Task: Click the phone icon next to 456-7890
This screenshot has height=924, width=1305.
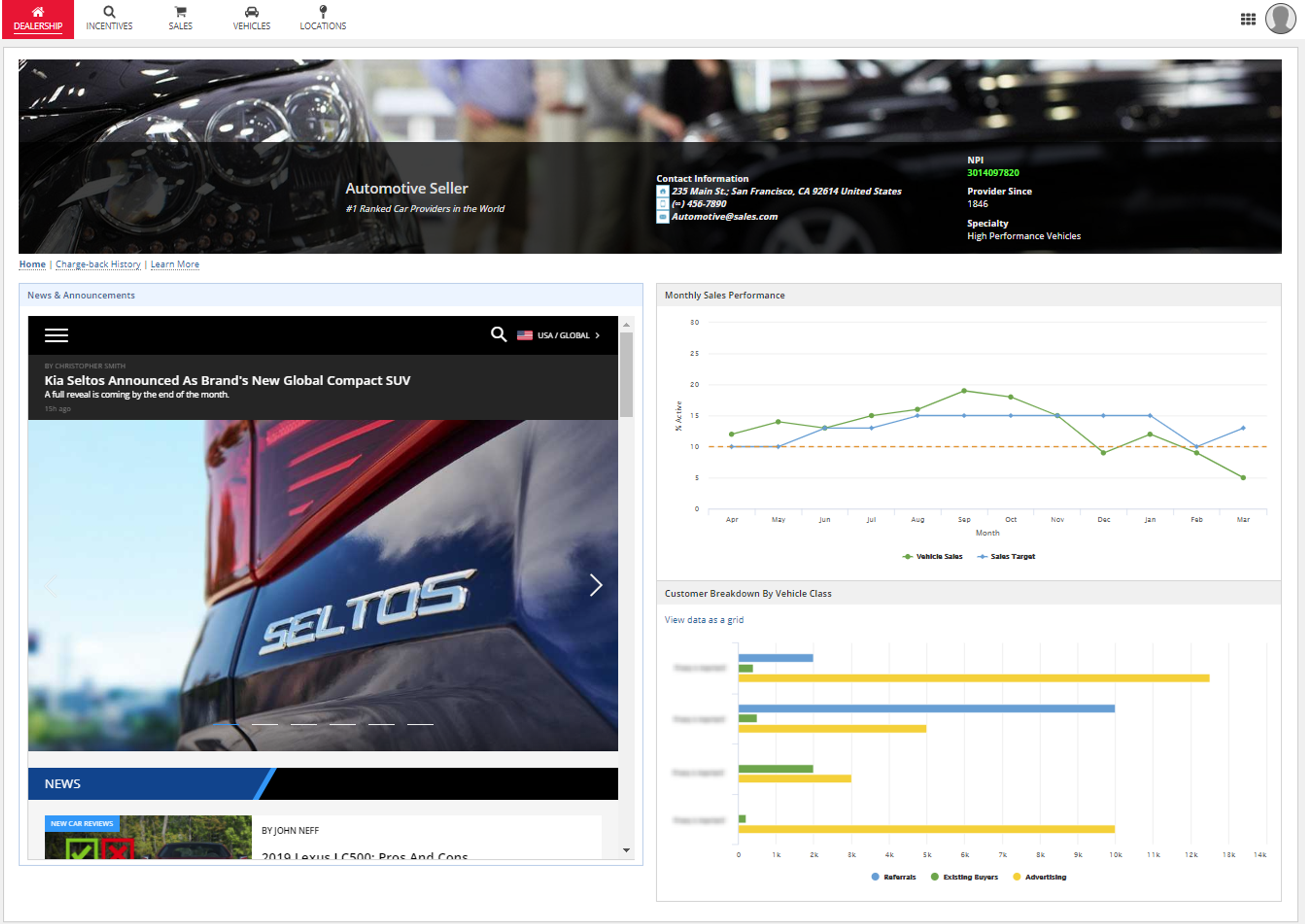Action: click(662, 204)
